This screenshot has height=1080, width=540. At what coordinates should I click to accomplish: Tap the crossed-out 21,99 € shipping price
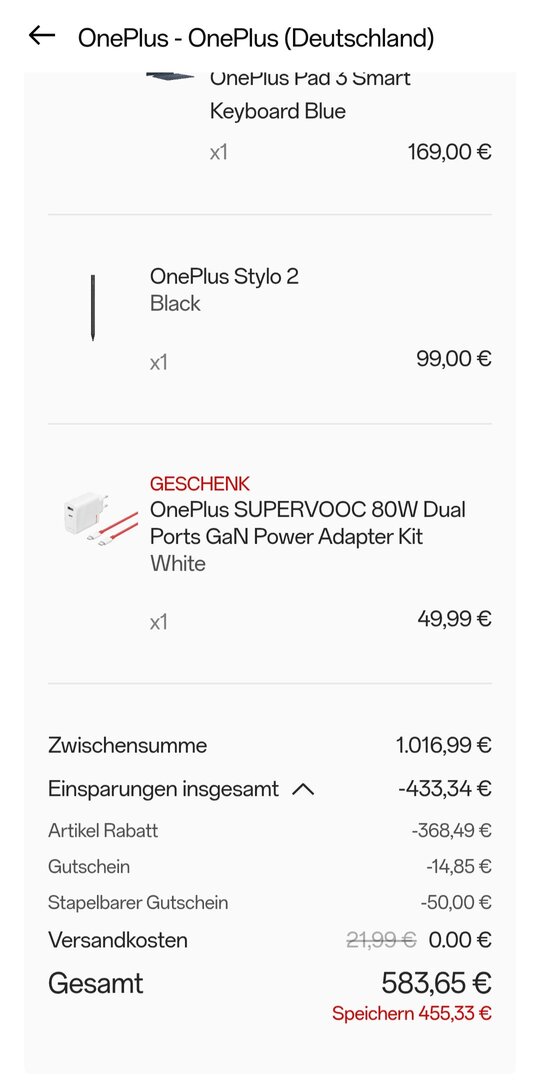pos(381,940)
